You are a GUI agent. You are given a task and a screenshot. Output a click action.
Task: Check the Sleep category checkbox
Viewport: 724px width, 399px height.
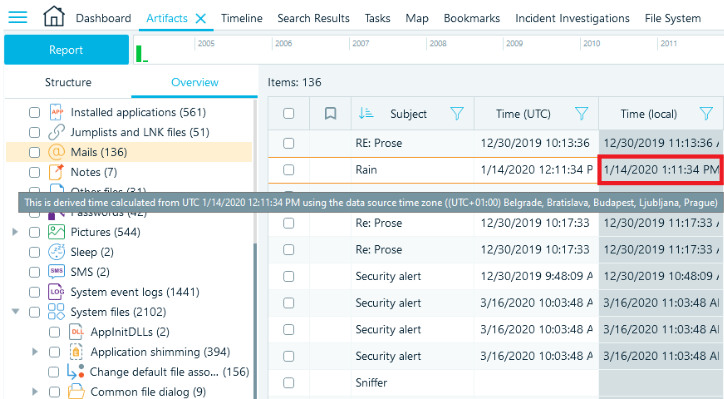35,252
